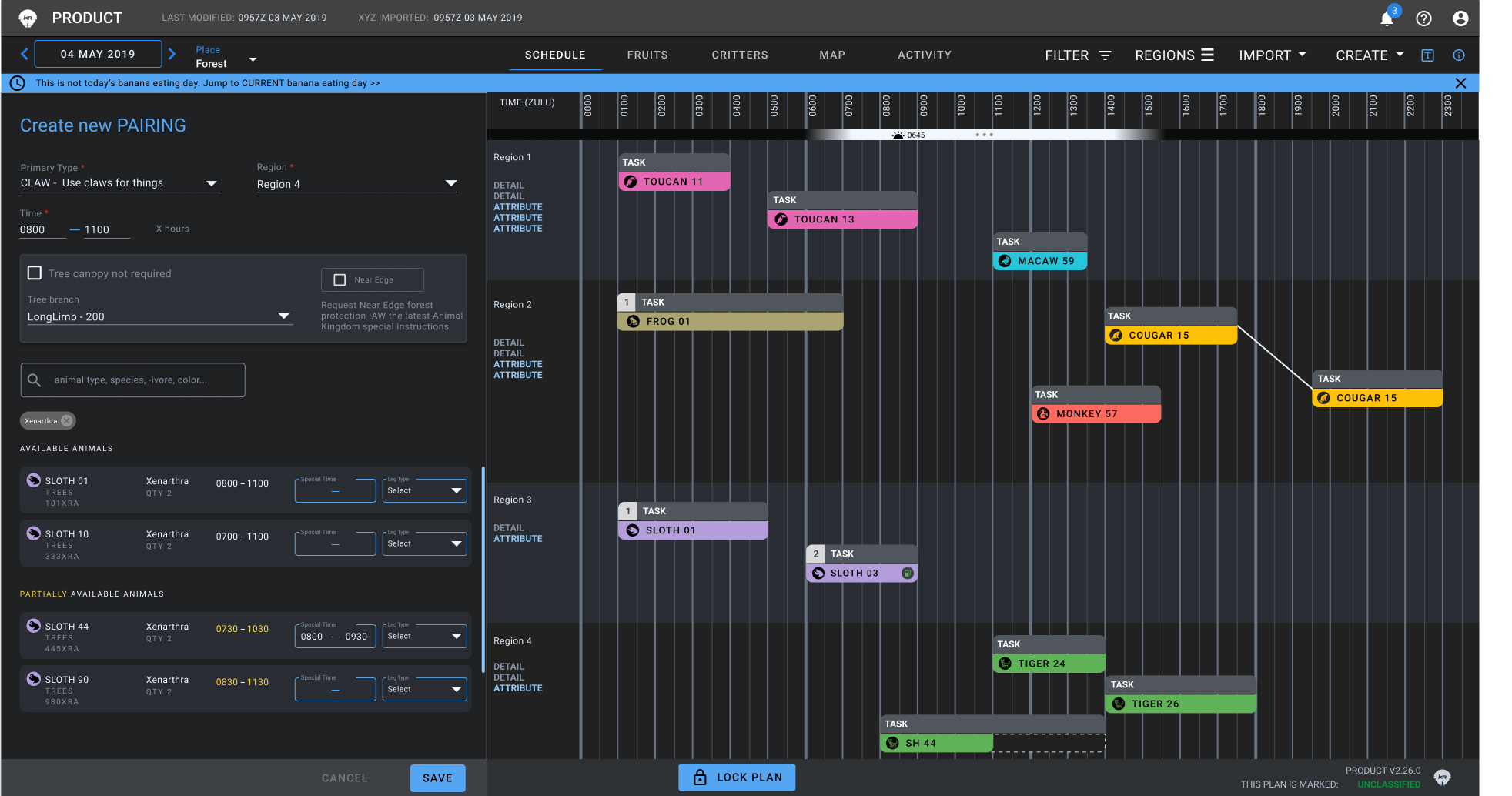Click the PRODUCT logo icon
This screenshot has width=1512, height=796.
tap(28, 18)
